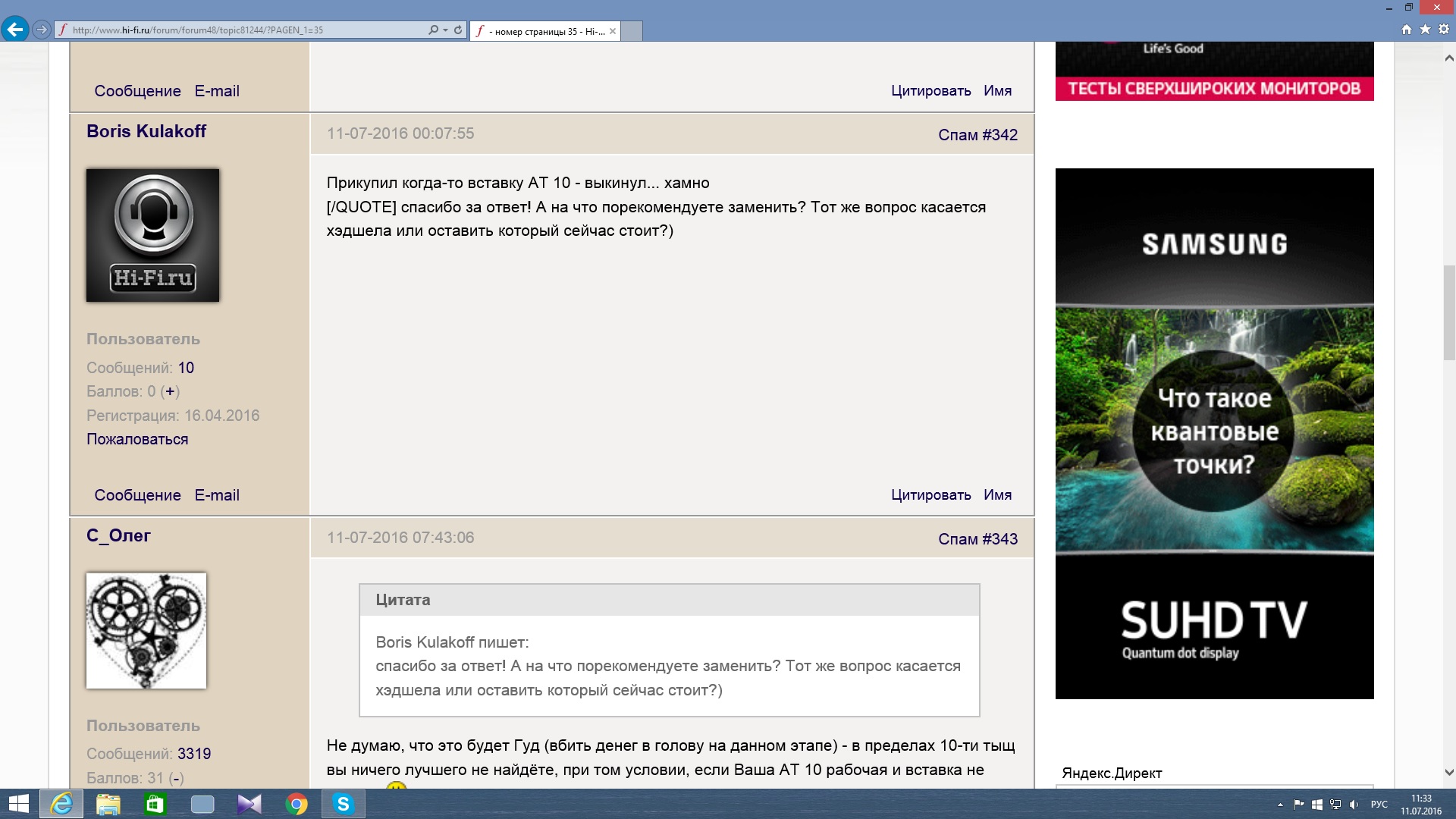1456x819 pixels.
Task: Click the page vertical scrollbar thumb
Action: pyautogui.click(x=1449, y=311)
